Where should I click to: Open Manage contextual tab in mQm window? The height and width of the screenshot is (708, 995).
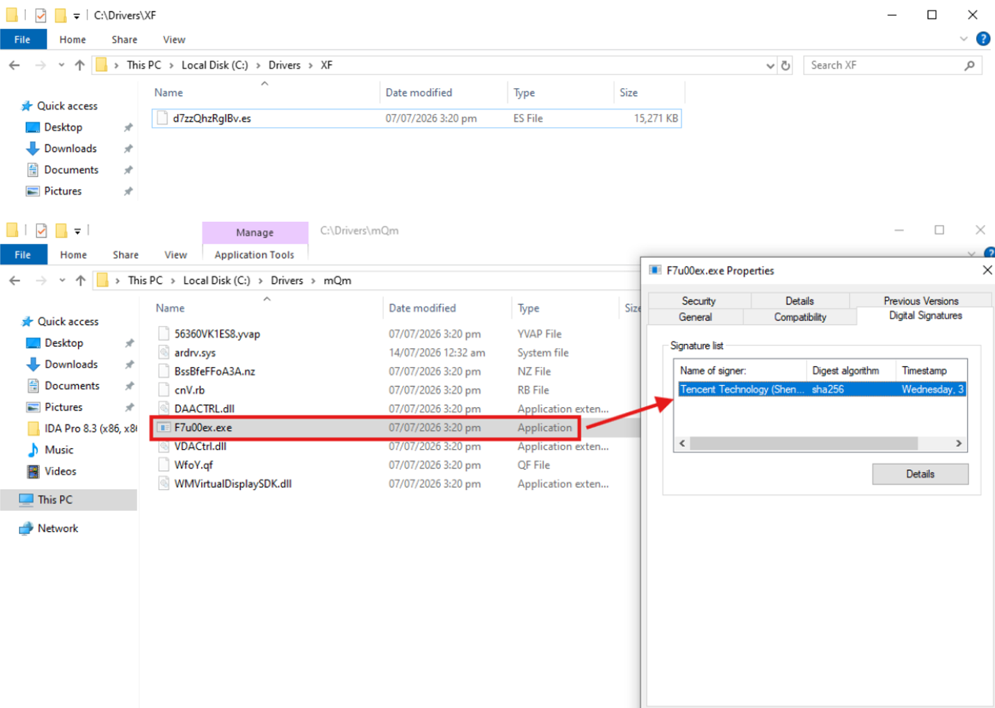pos(255,233)
